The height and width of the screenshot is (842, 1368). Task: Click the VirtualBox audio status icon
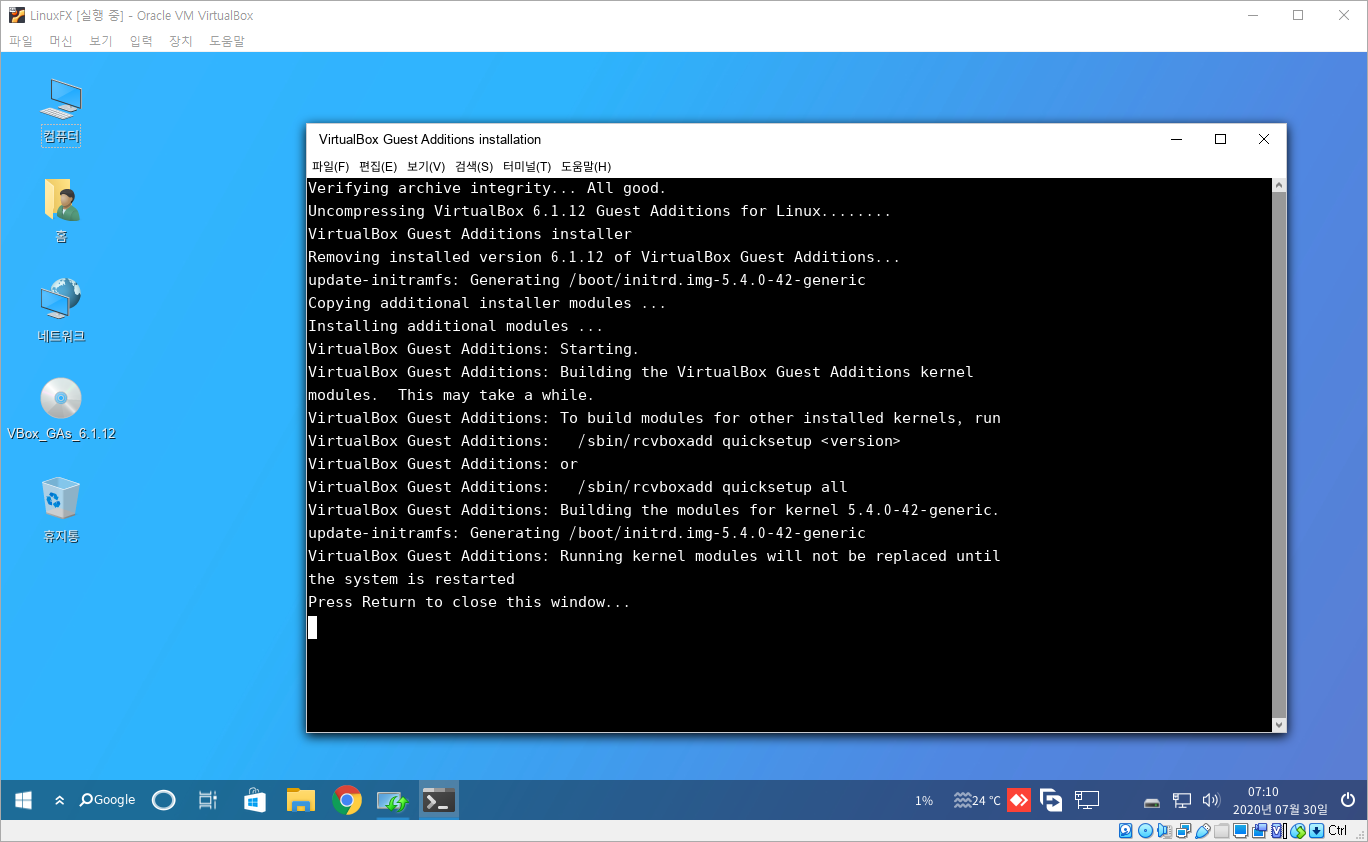coord(1164,831)
